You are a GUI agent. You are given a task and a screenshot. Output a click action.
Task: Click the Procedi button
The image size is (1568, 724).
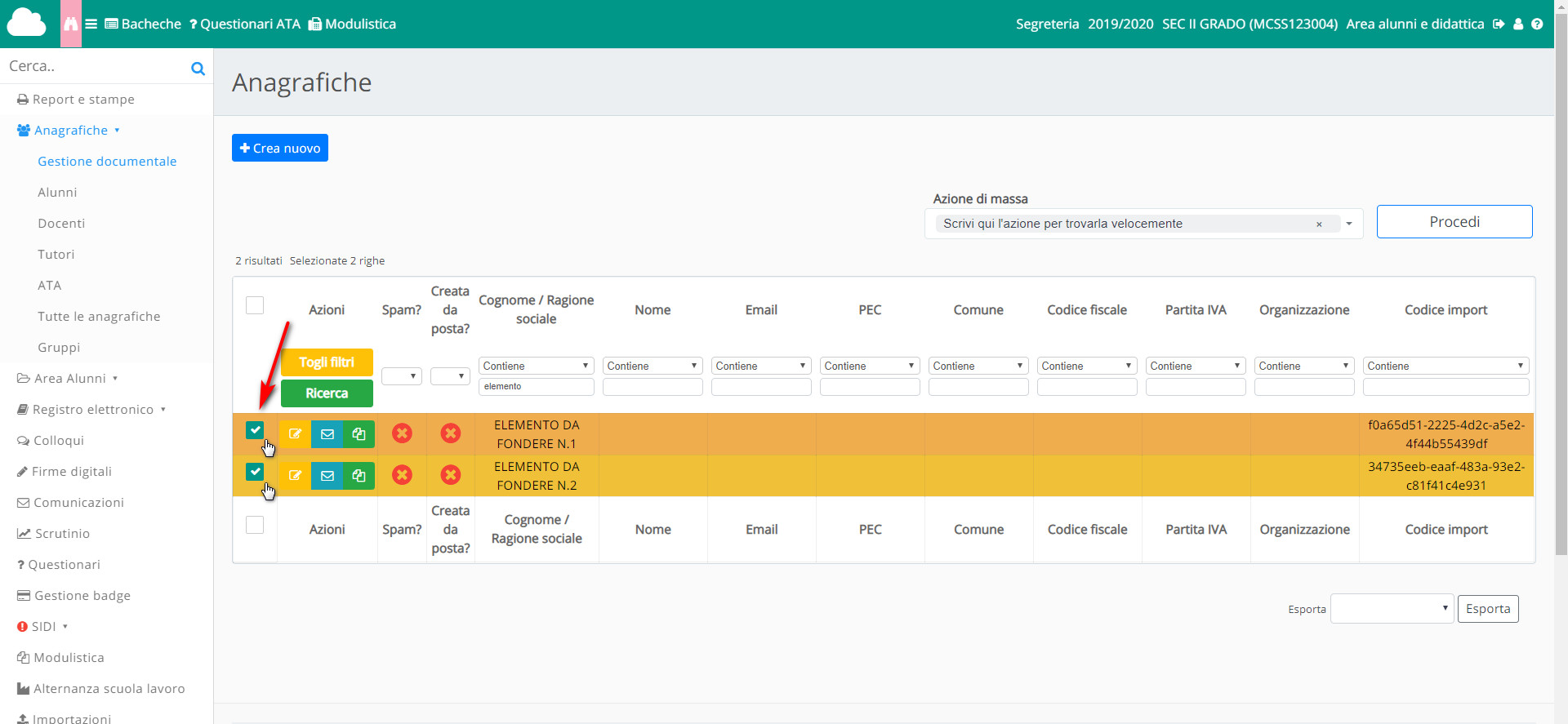point(1454,222)
